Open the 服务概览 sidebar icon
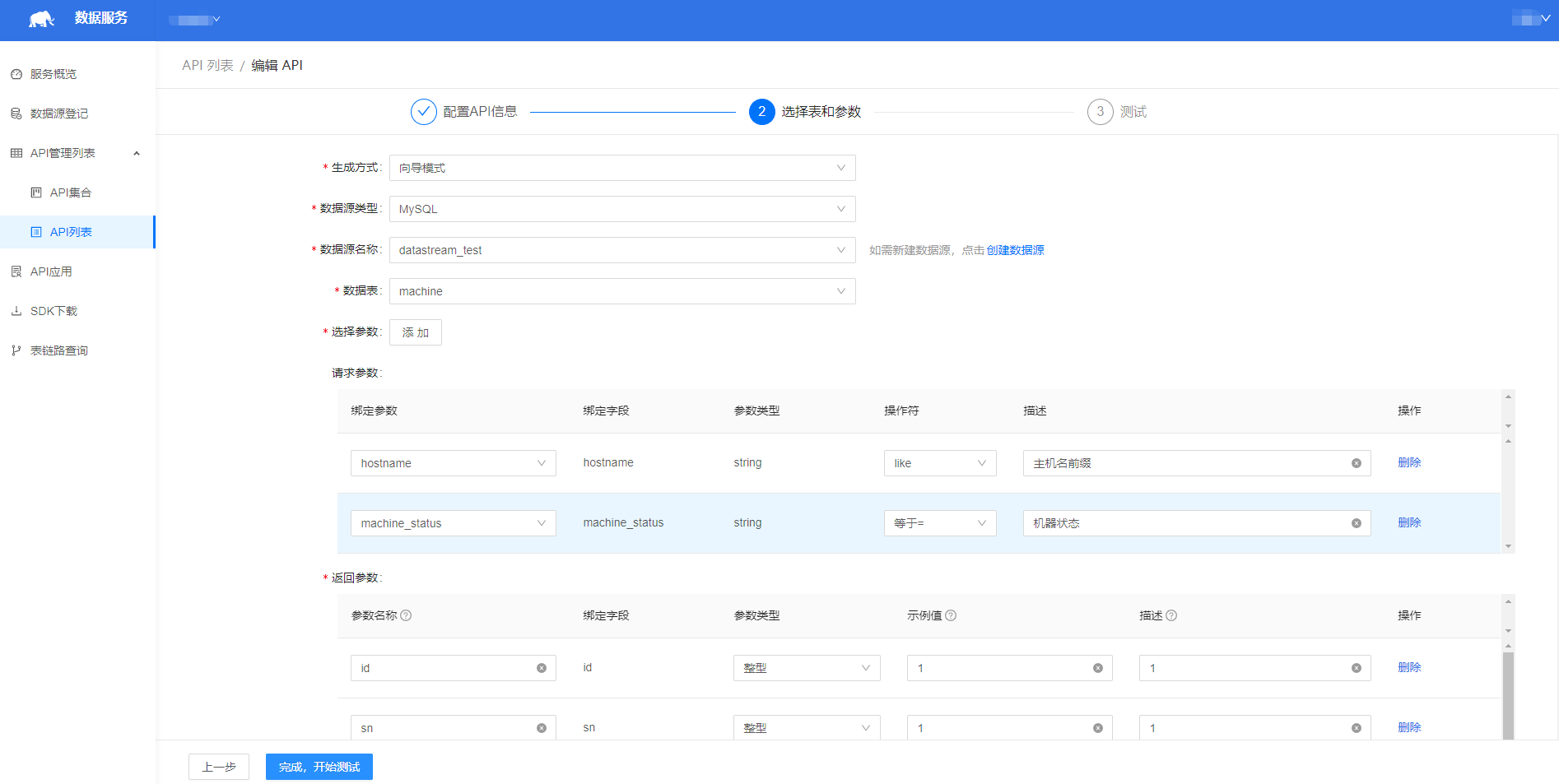This screenshot has width=1559, height=784. coord(16,73)
